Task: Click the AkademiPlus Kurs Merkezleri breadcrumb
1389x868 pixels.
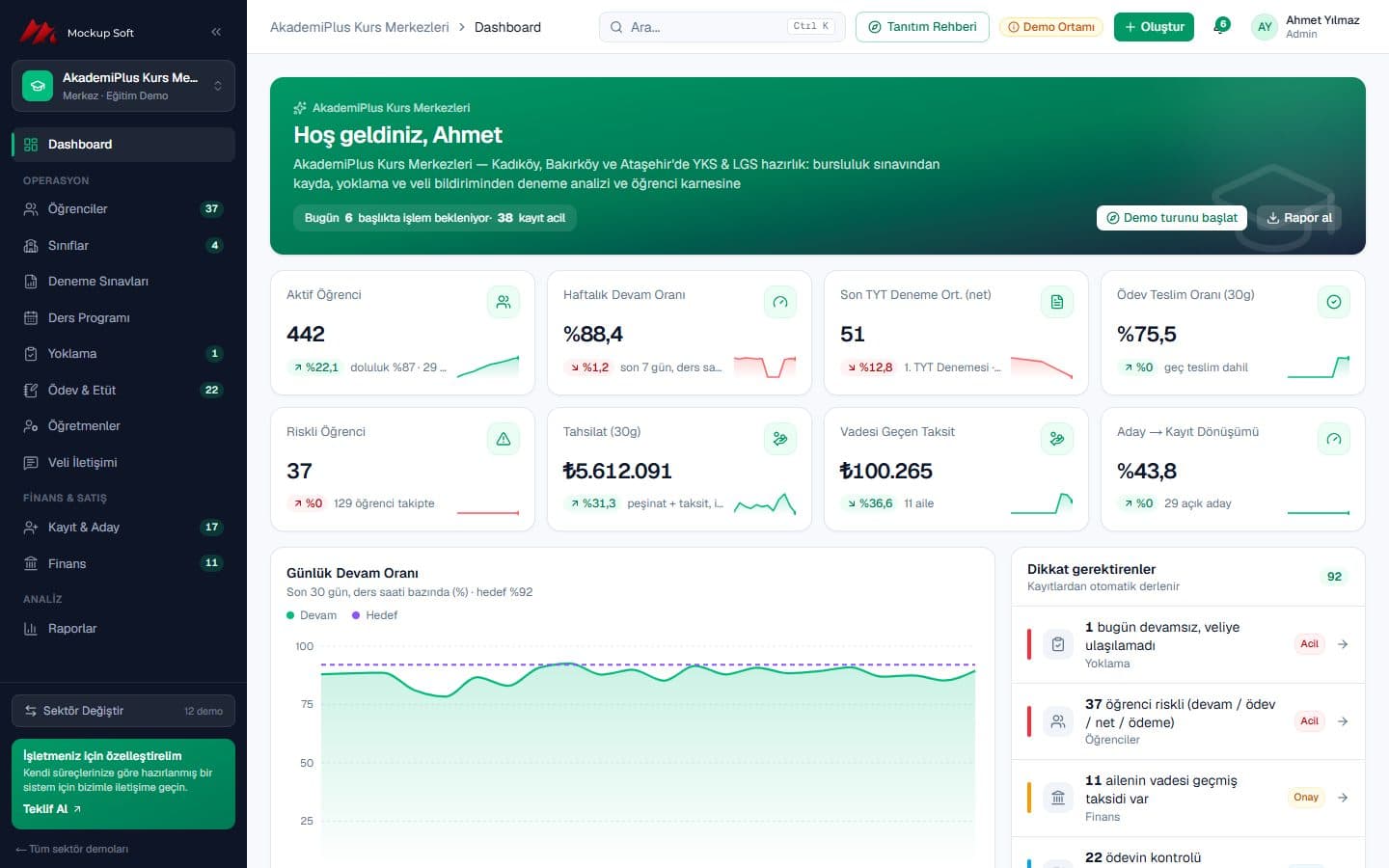Action: tap(360, 27)
